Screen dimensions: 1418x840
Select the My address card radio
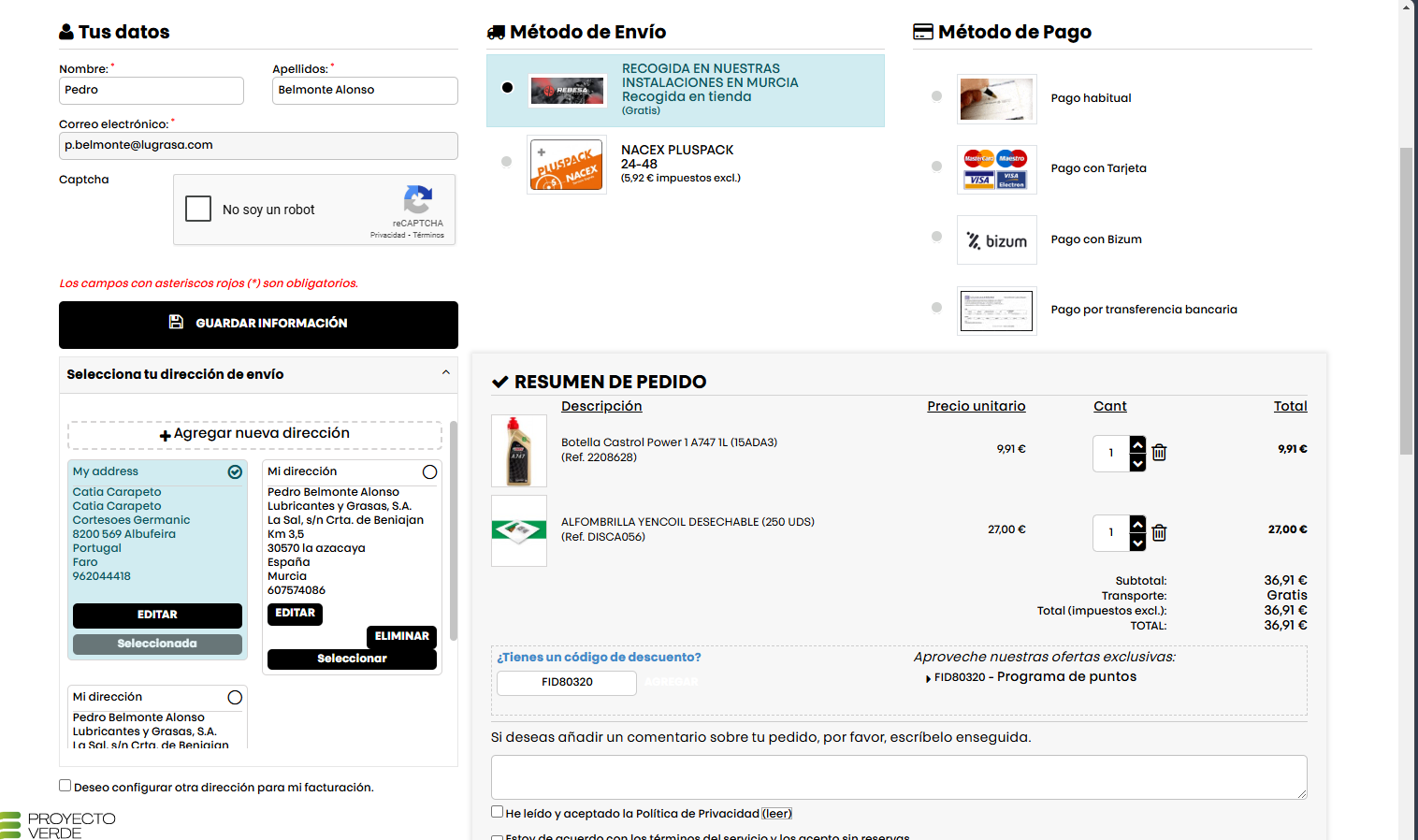point(236,472)
